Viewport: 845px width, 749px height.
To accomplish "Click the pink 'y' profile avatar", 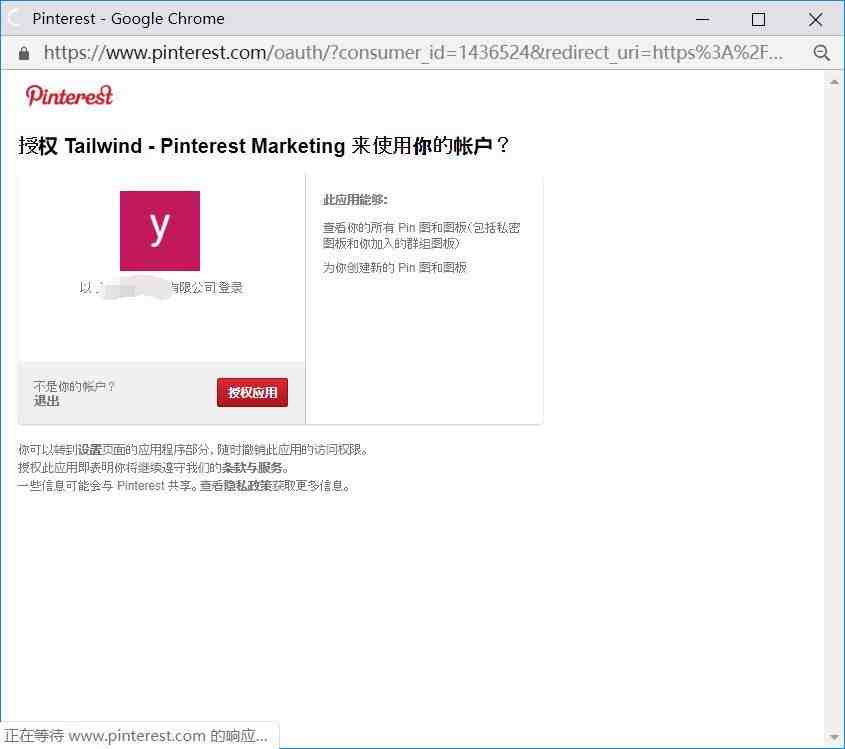I will click(x=160, y=231).
